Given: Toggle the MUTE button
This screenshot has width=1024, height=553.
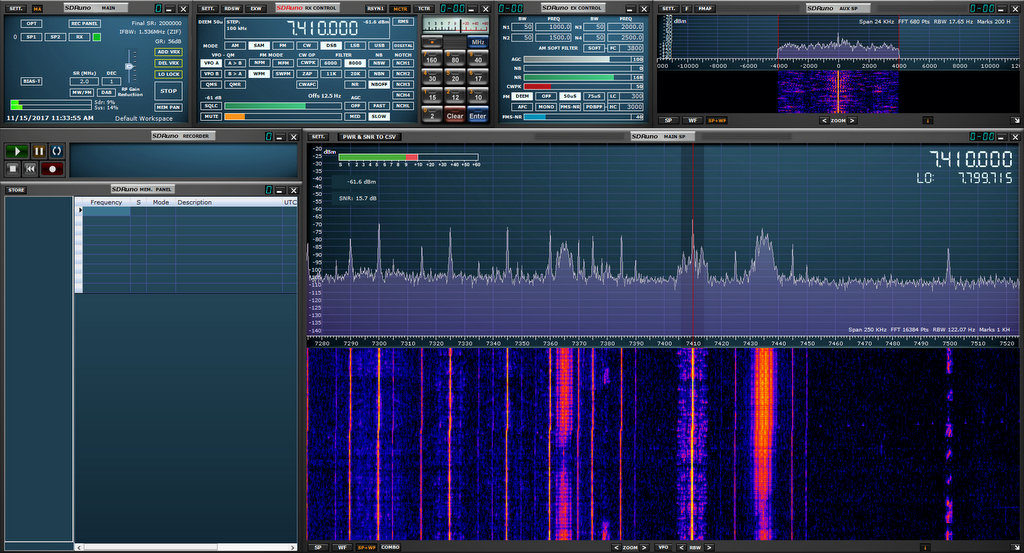Looking at the screenshot, I should [x=211, y=116].
